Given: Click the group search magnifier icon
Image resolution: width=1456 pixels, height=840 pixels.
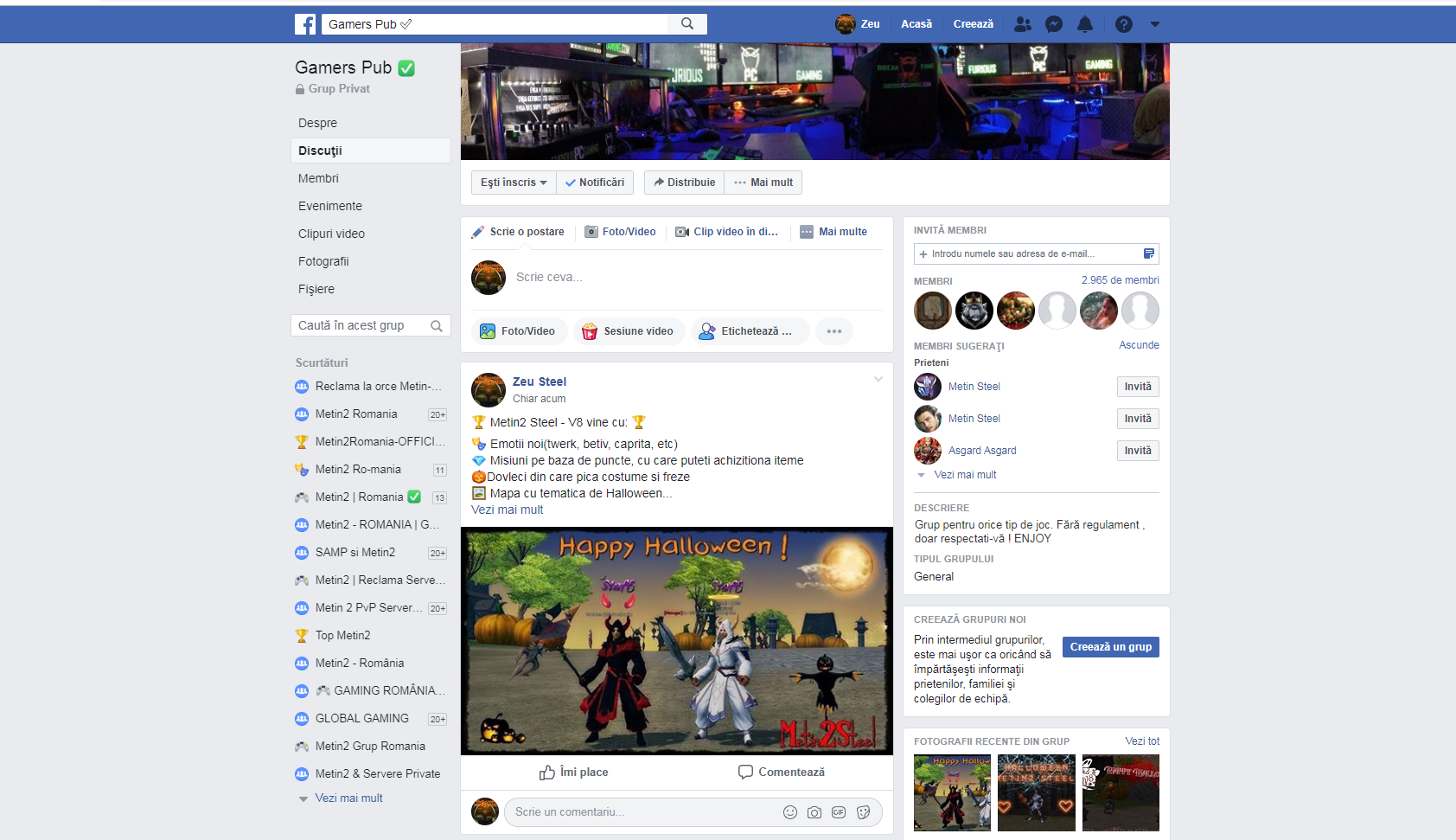Looking at the screenshot, I should pos(437,326).
